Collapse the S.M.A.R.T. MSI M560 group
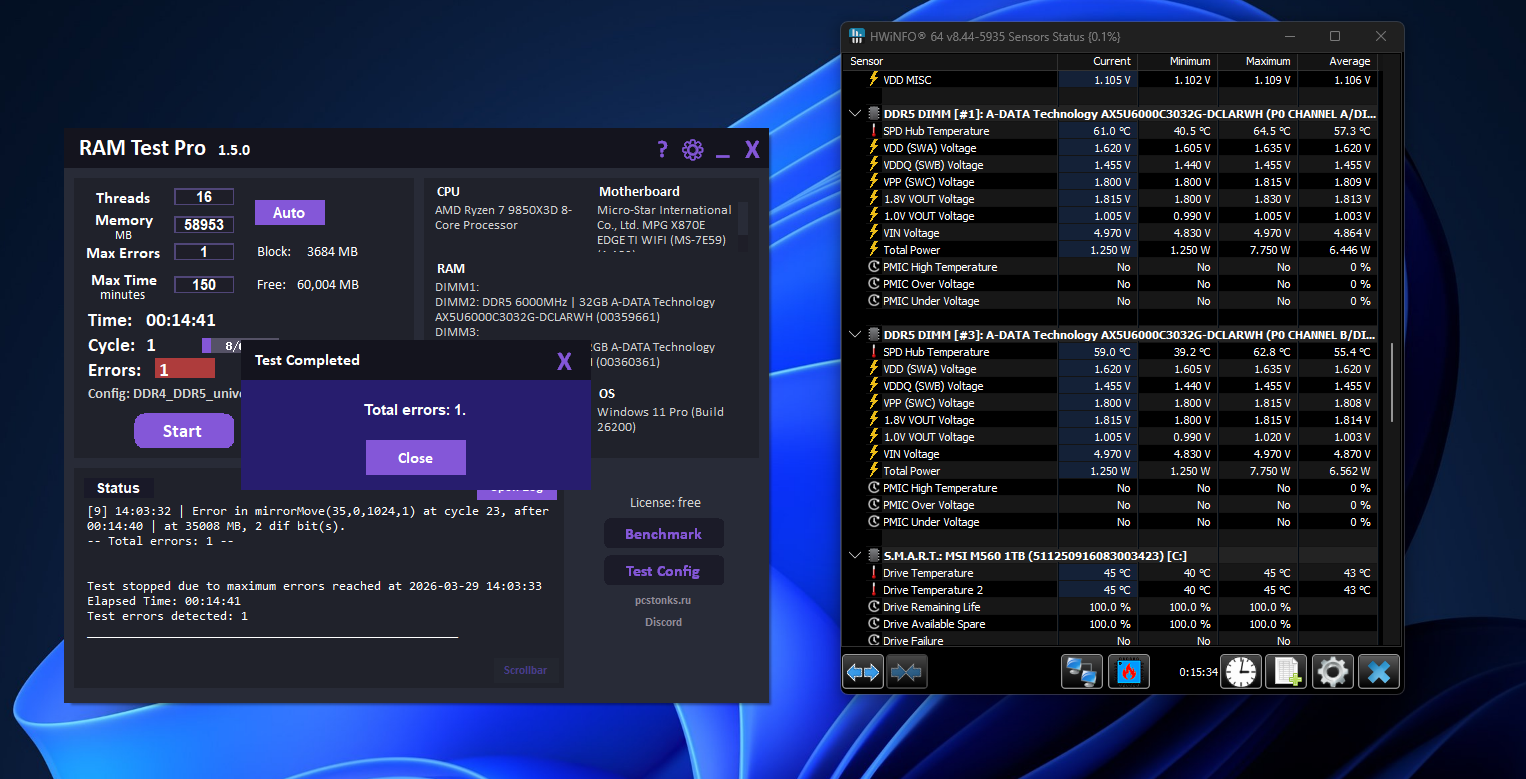Viewport: 1526px width, 779px height. (x=855, y=556)
